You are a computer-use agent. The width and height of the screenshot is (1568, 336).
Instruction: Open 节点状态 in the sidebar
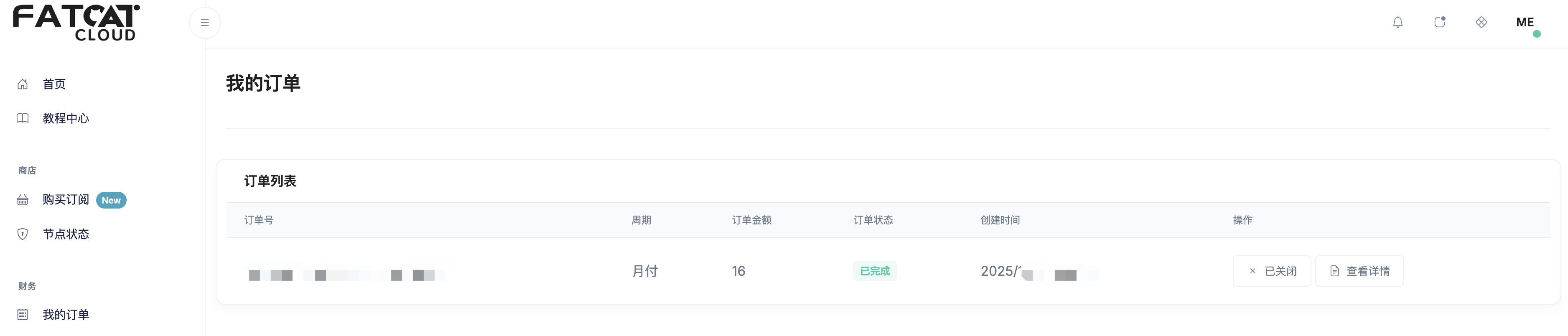click(x=66, y=234)
